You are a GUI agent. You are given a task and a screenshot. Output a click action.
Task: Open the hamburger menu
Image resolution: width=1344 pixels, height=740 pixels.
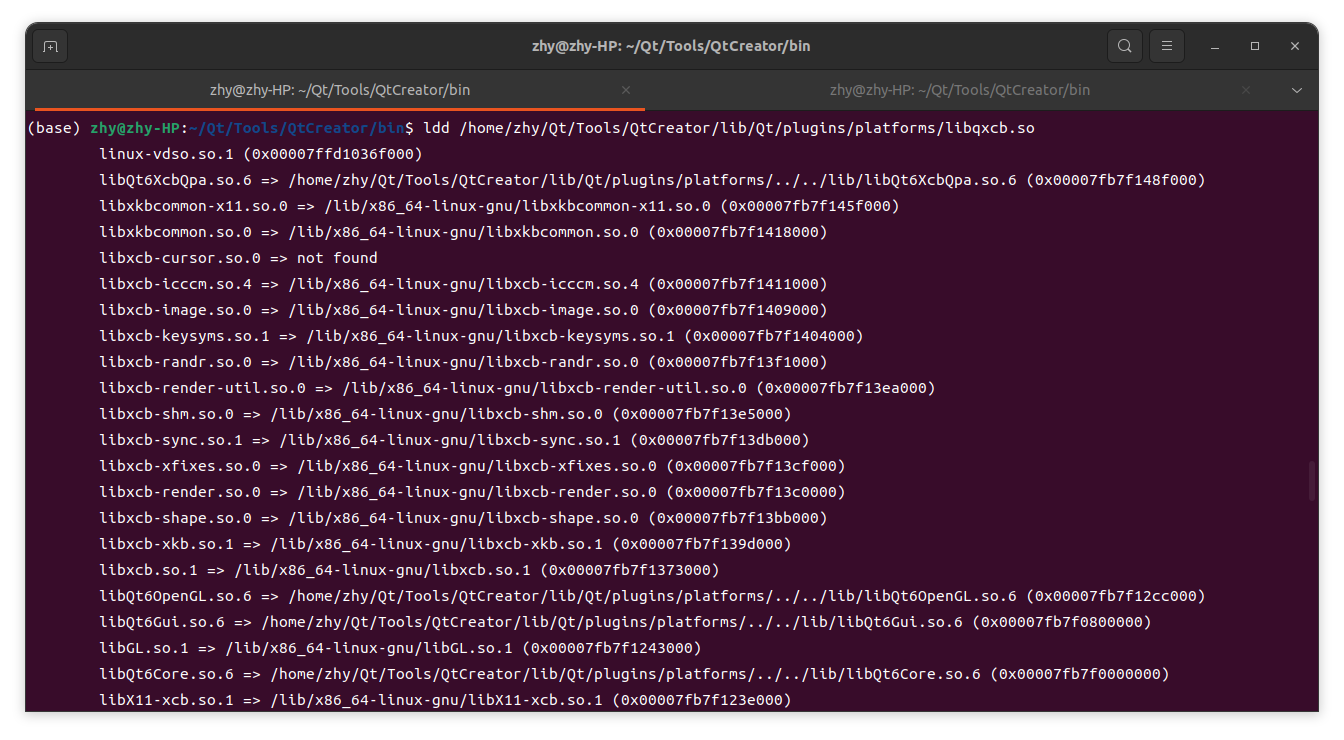[x=1166, y=45]
